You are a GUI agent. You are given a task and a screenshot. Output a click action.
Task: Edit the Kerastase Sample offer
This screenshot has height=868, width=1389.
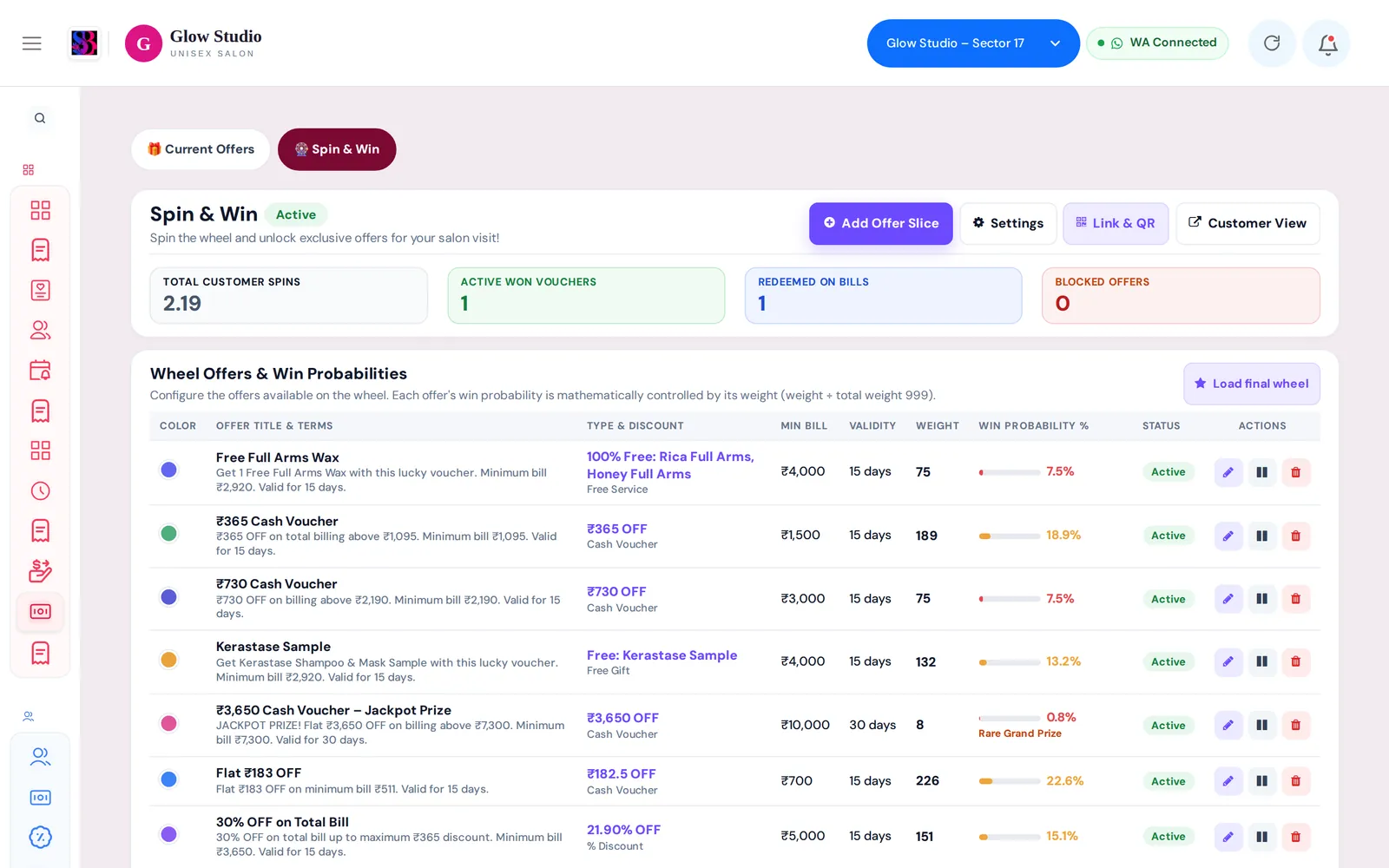(x=1228, y=661)
